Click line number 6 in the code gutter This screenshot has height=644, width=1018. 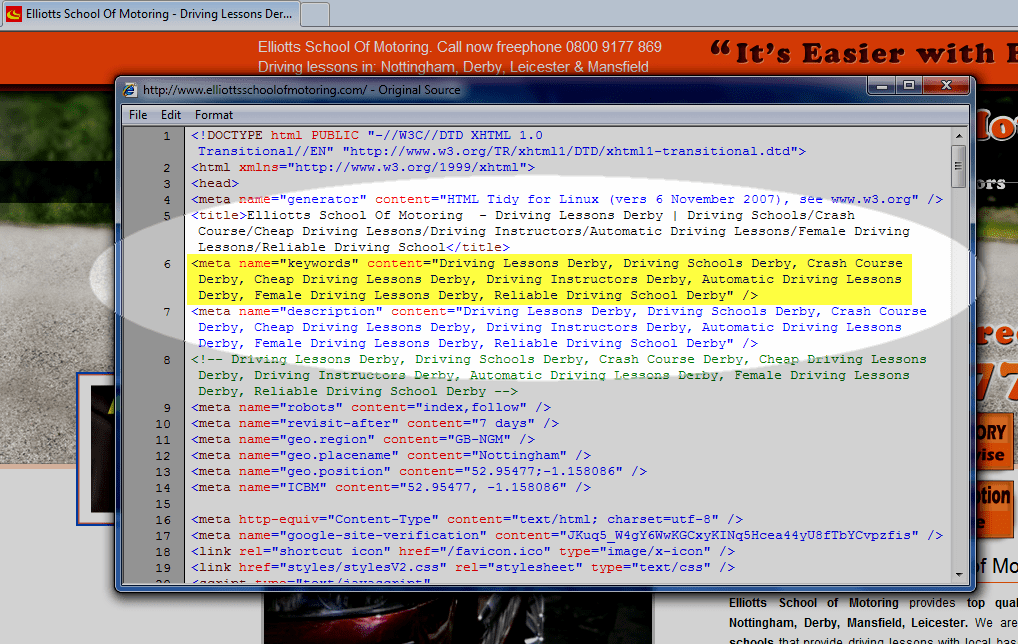pos(165,263)
